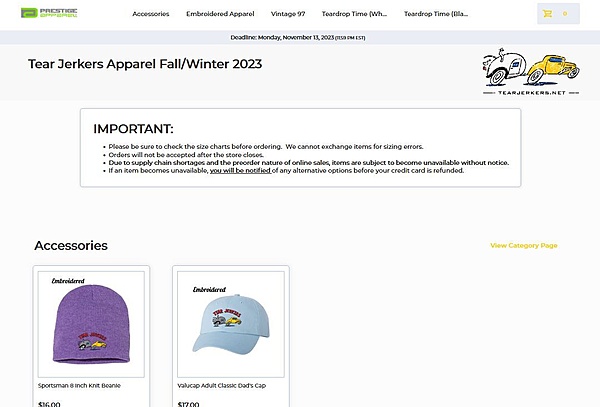Select the $16.00 beanie price
600x407 pixels.
coord(49,404)
